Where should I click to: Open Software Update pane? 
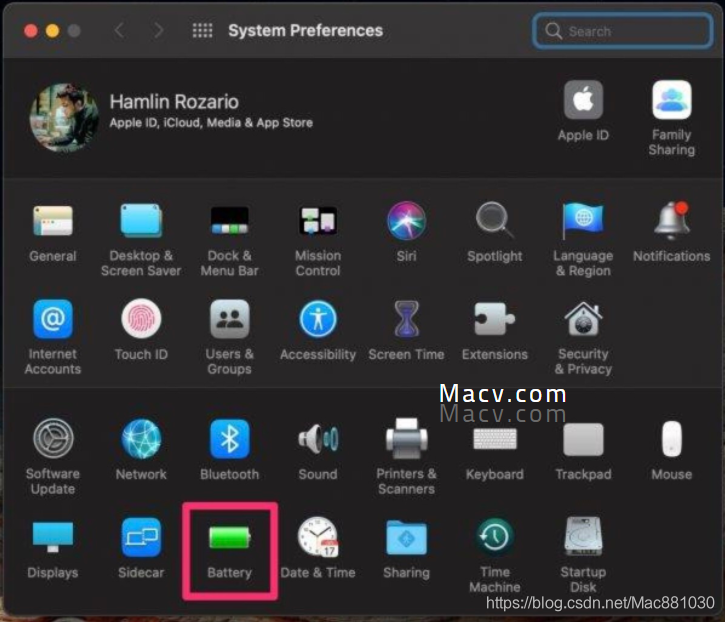[53, 438]
